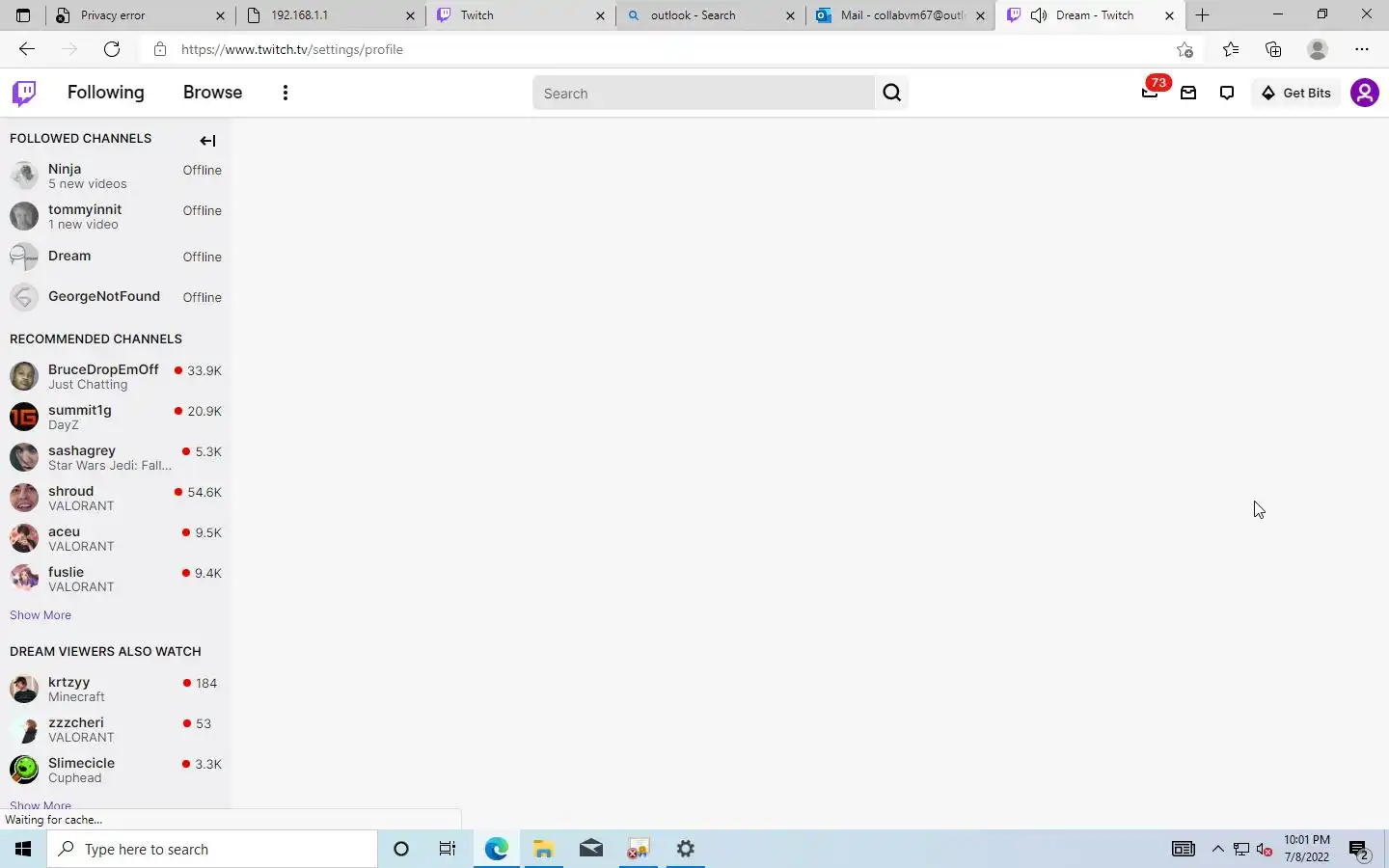Screen dimensions: 1389x868
Task: Open the Browse page
Action: point(212,93)
